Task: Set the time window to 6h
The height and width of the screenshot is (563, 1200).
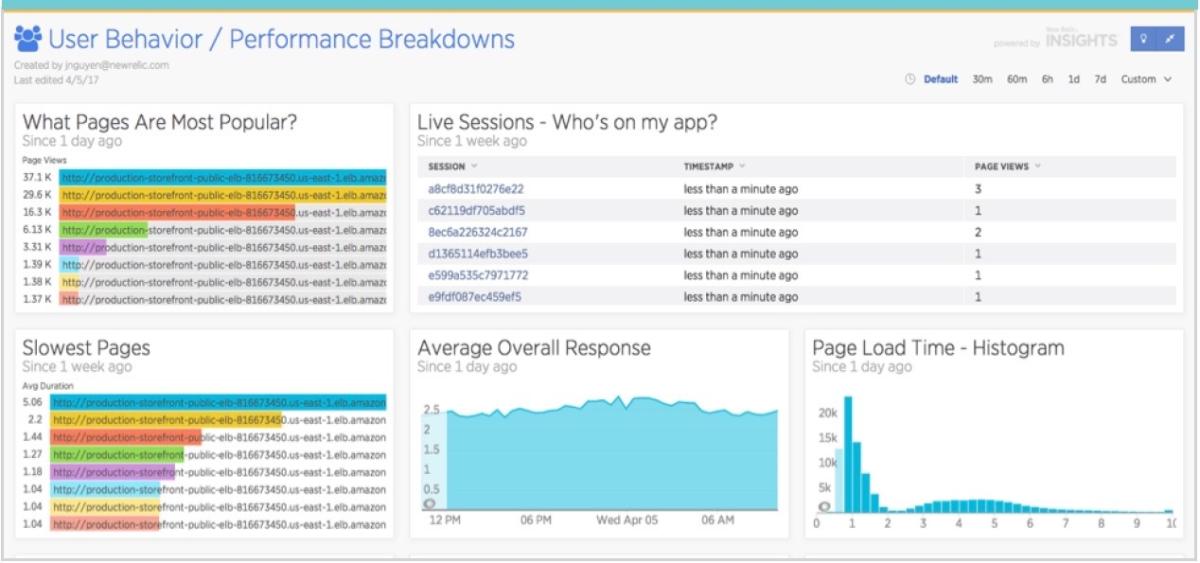Action: pyautogui.click(x=1047, y=80)
